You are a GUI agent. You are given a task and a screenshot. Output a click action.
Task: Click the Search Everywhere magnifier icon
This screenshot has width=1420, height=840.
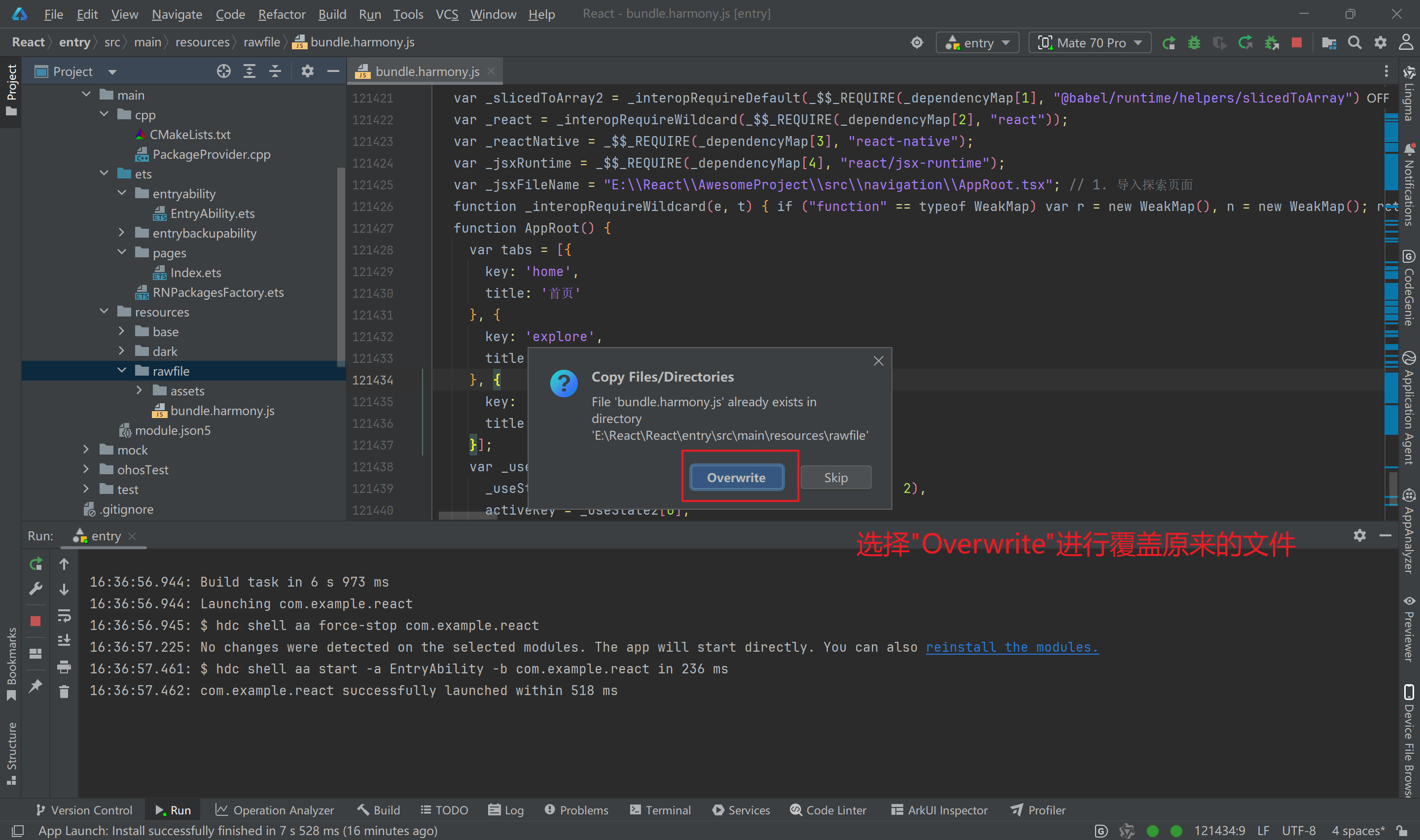tap(1354, 42)
